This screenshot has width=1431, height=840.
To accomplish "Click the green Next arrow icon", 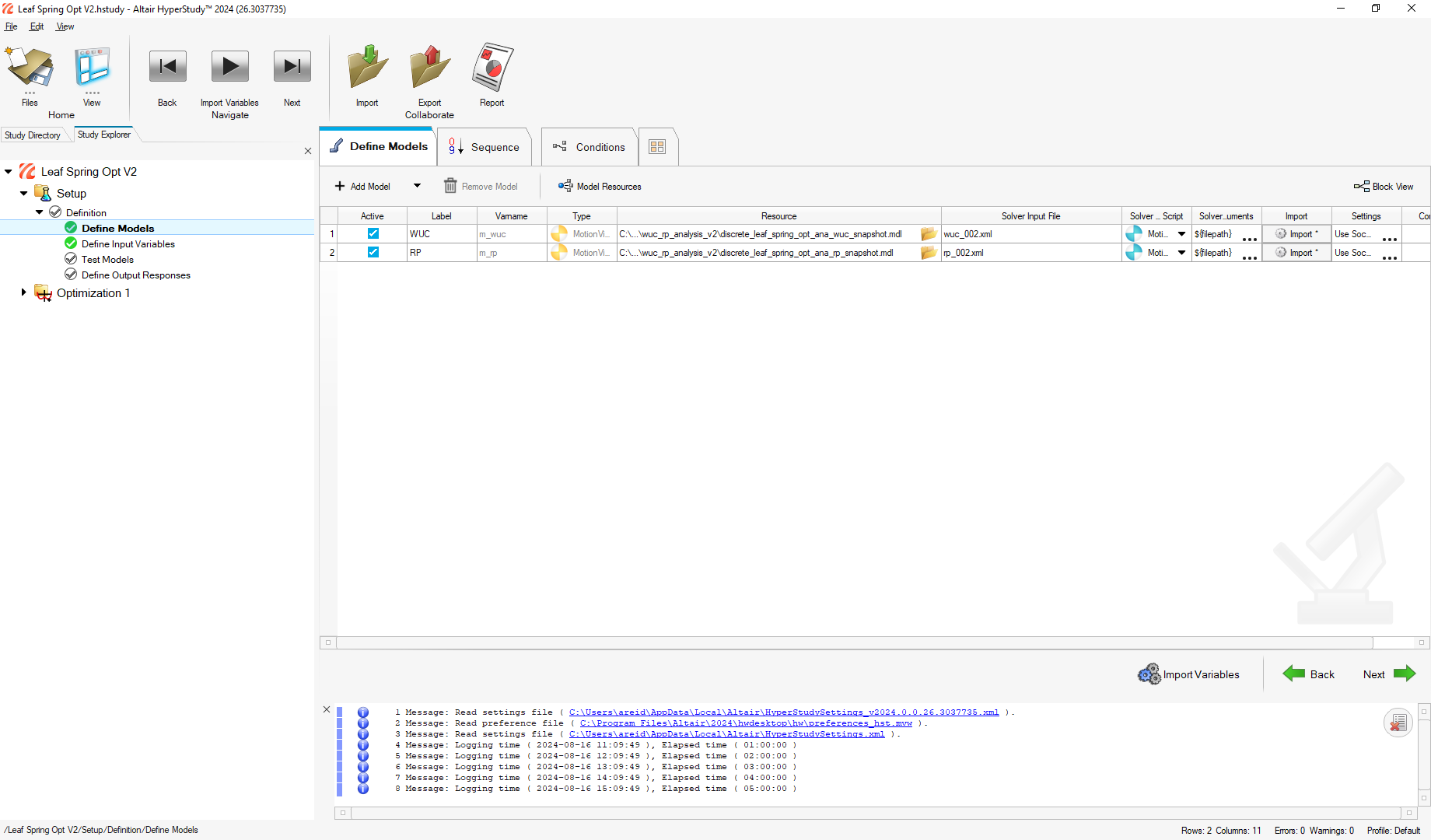I will (x=1405, y=674).
